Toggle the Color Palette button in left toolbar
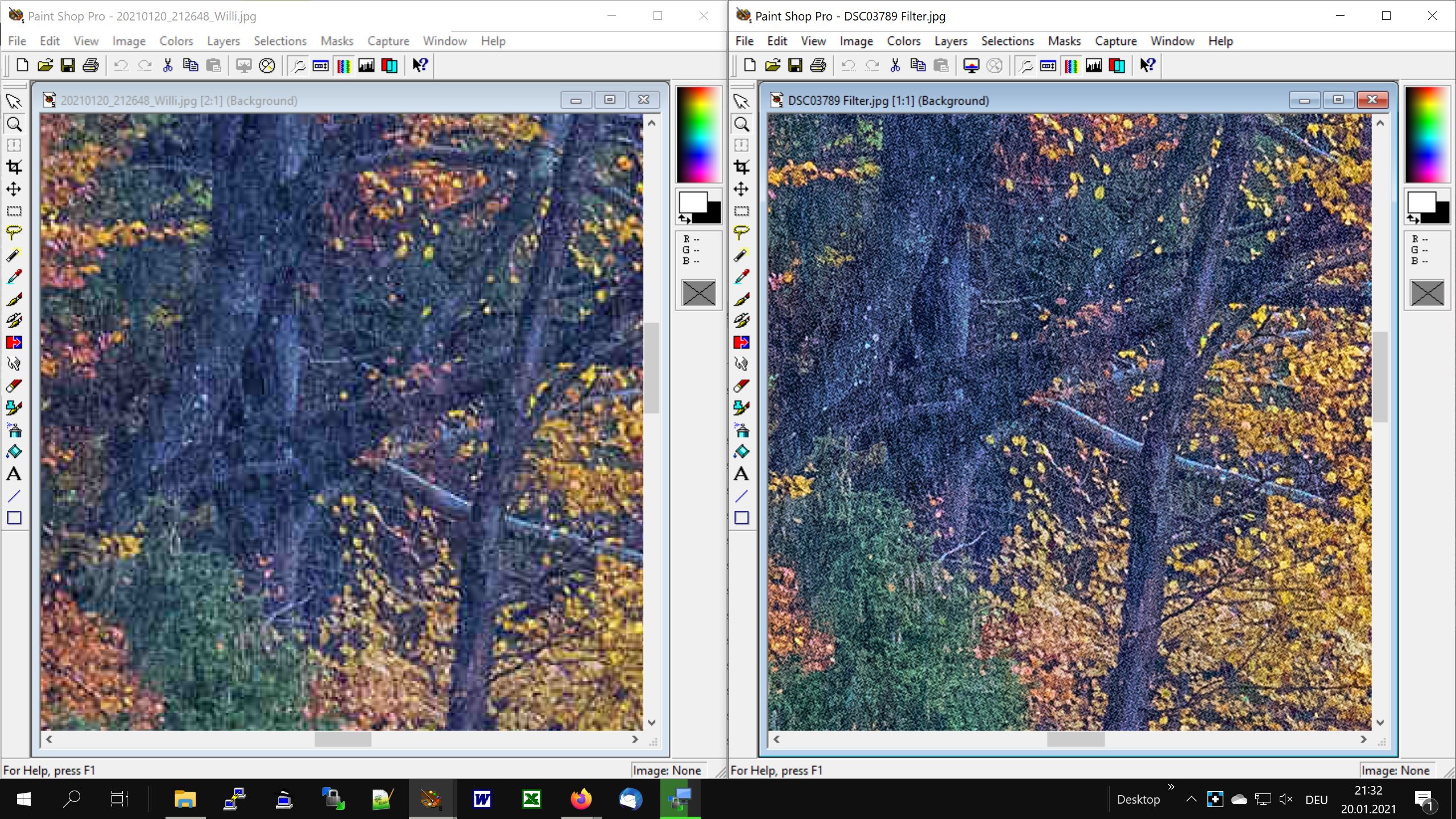 tap(344, 65)
